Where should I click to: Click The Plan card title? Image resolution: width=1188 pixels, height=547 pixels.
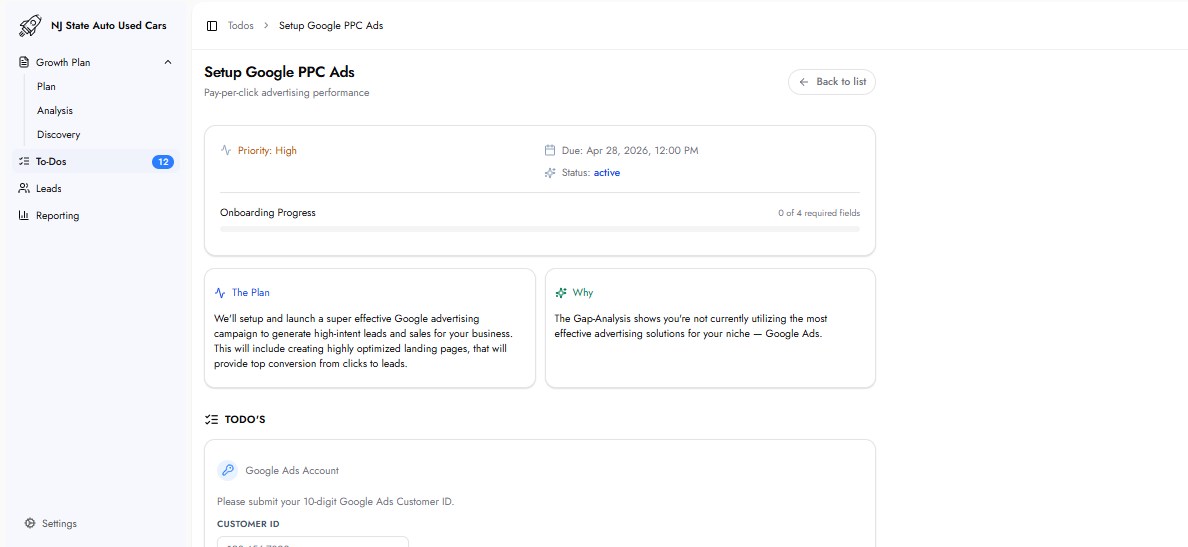[251, 292]
